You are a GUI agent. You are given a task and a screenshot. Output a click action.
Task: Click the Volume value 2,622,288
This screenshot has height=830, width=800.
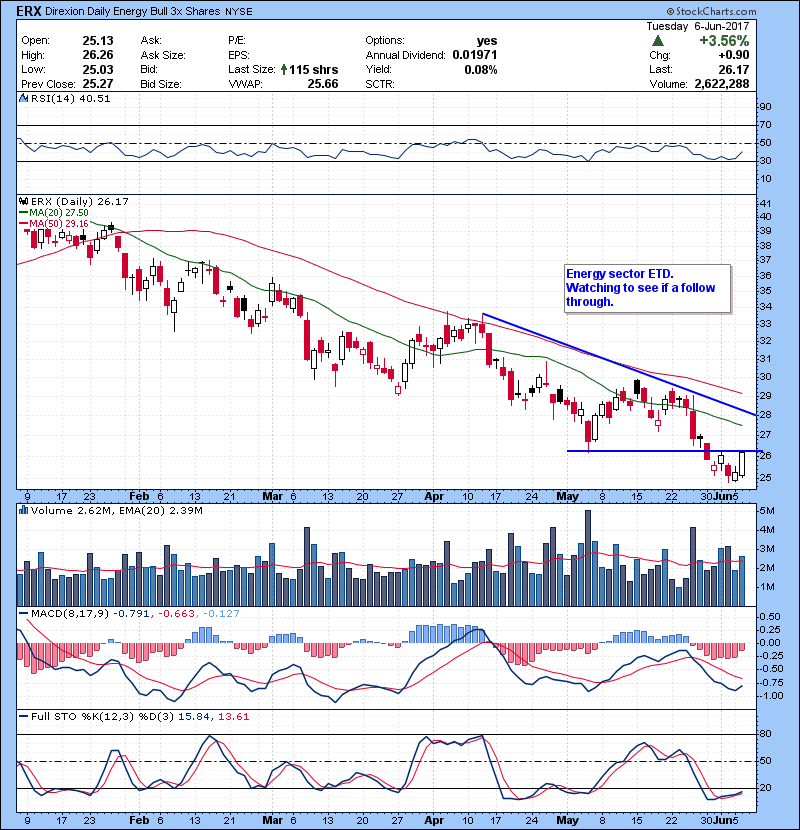pos(722,84)
